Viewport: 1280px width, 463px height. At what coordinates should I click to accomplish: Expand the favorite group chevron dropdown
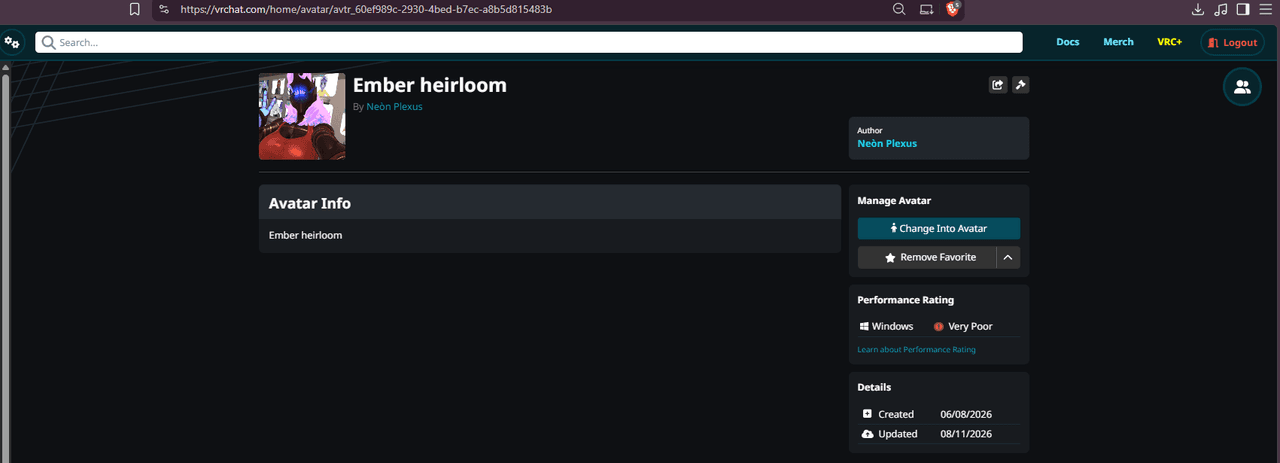coord(1008,257)
